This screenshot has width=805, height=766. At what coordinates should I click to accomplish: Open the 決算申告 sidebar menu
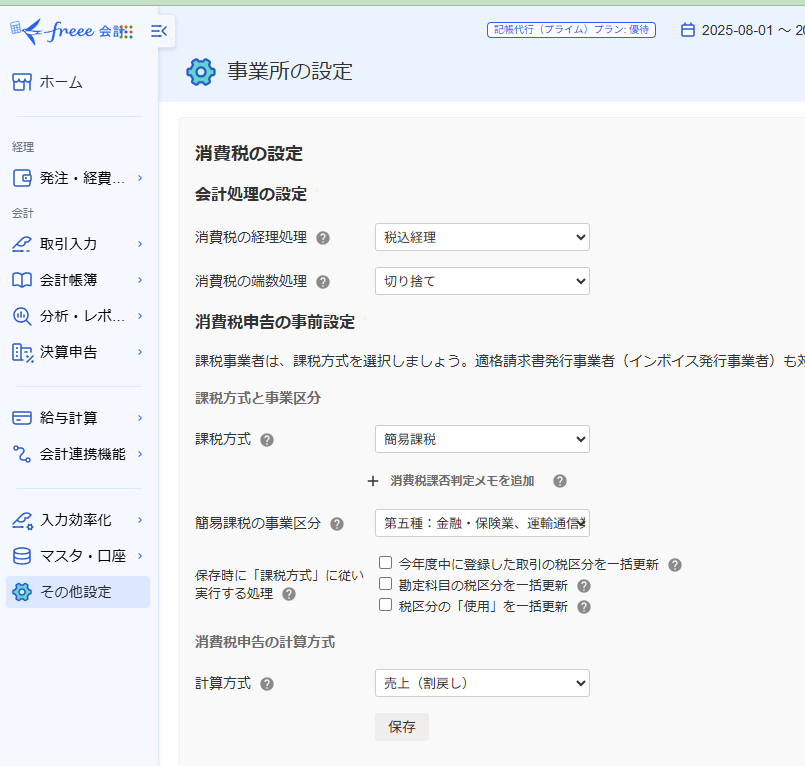78,352
